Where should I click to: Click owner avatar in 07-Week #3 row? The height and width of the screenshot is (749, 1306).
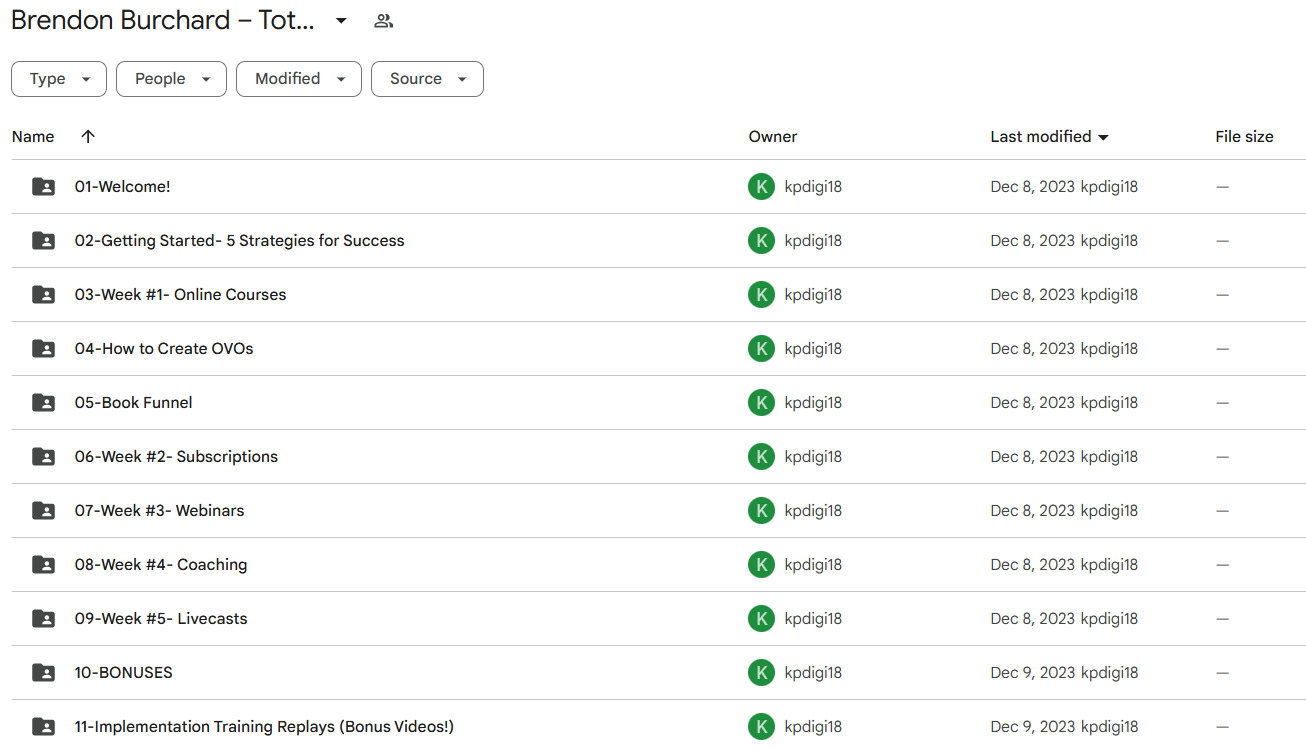coord(761,511)
